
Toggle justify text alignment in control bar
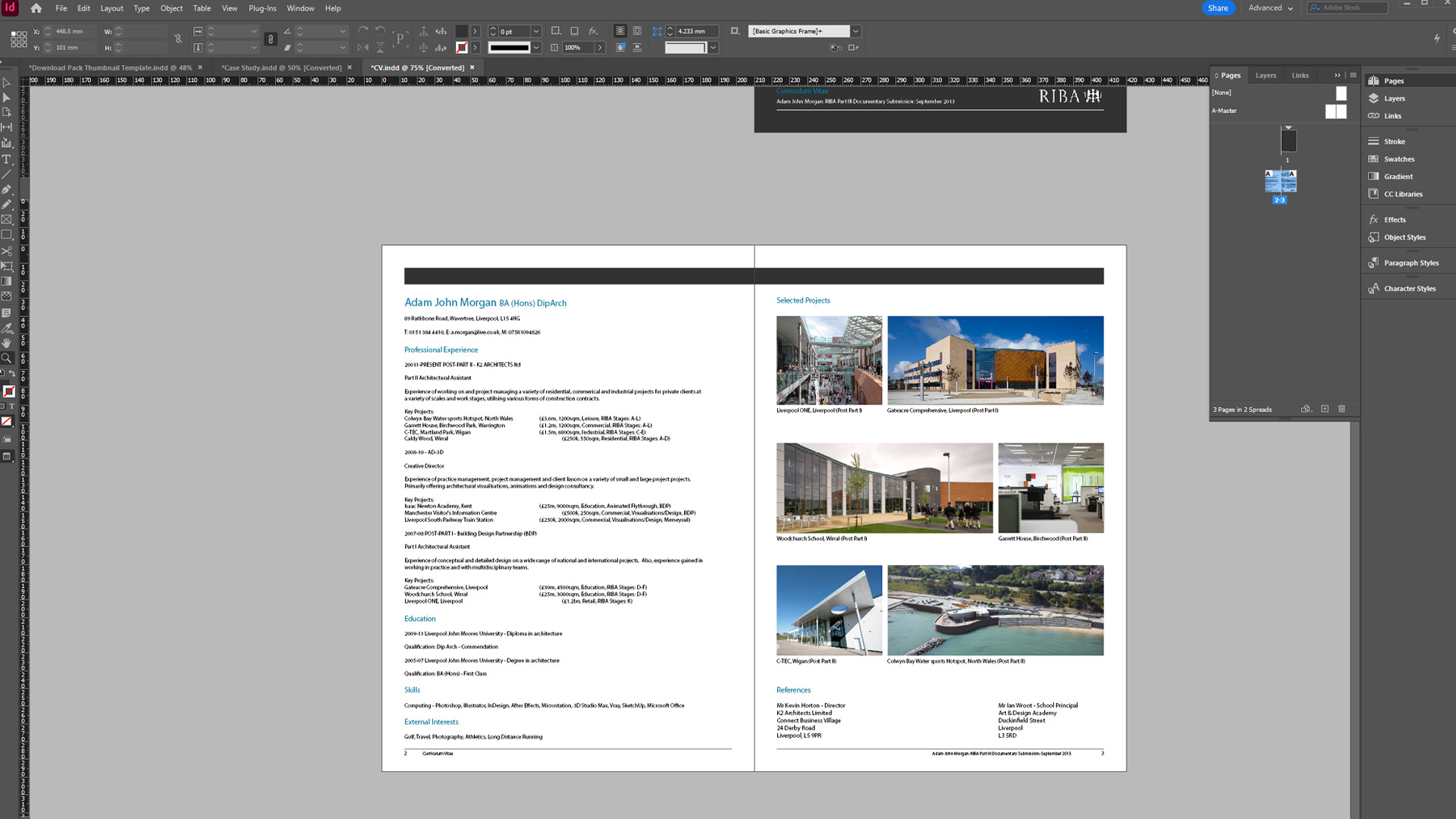(620, 31)
